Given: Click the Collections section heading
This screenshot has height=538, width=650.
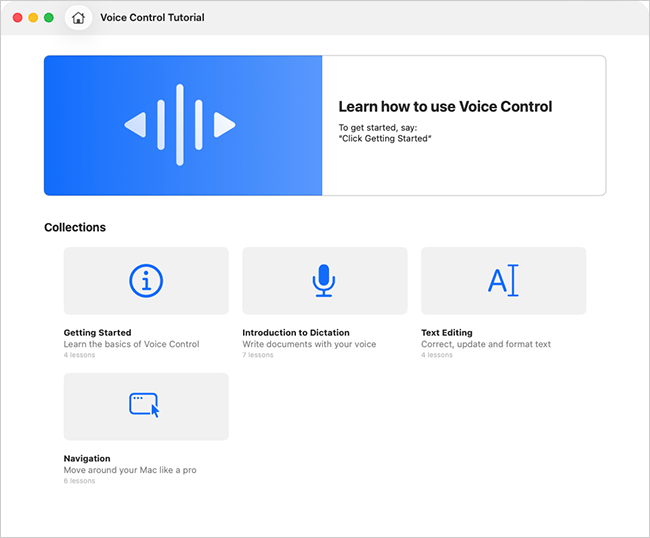Looking at the screenshot, I should tap(75, 228).
